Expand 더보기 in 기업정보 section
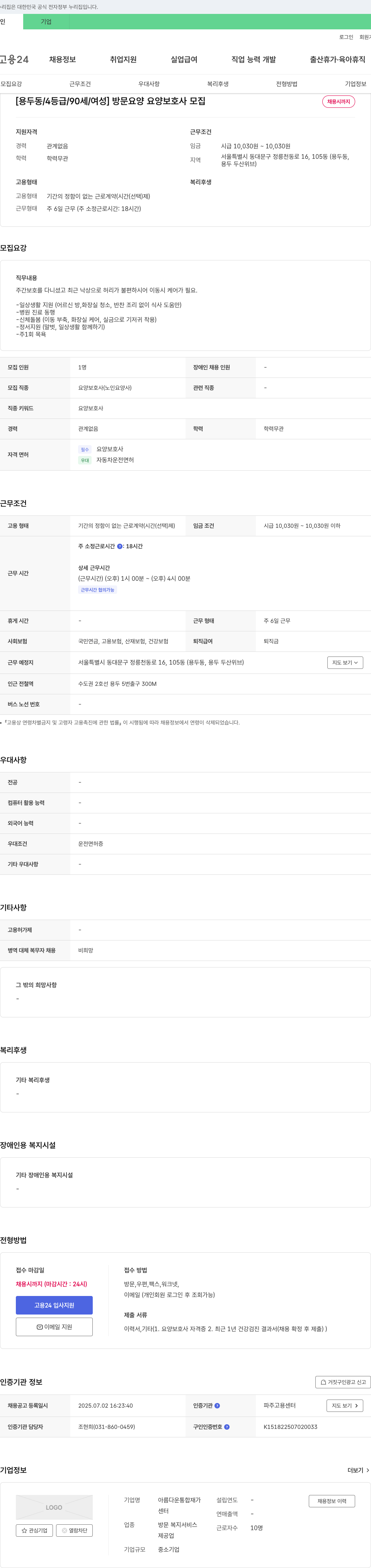This screenshot has width=371, height=1568. pos(358,1470)
